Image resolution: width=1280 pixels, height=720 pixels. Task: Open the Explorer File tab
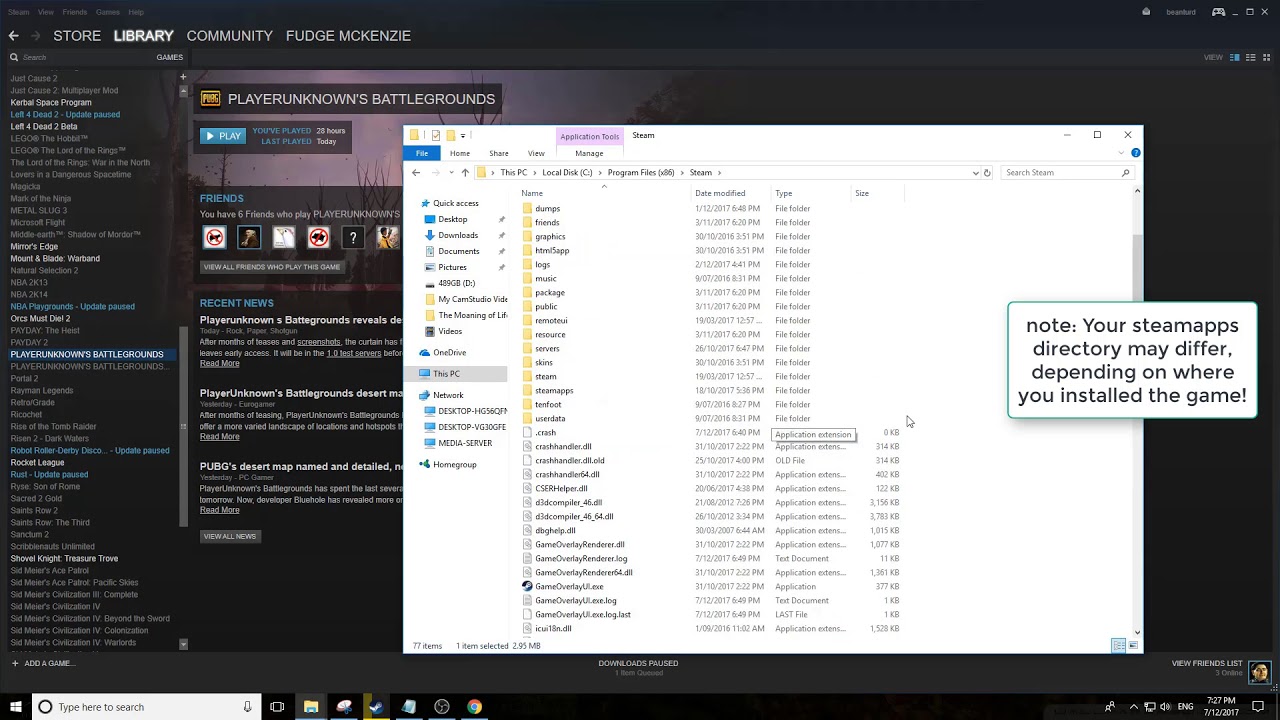(x=422, y=153)
